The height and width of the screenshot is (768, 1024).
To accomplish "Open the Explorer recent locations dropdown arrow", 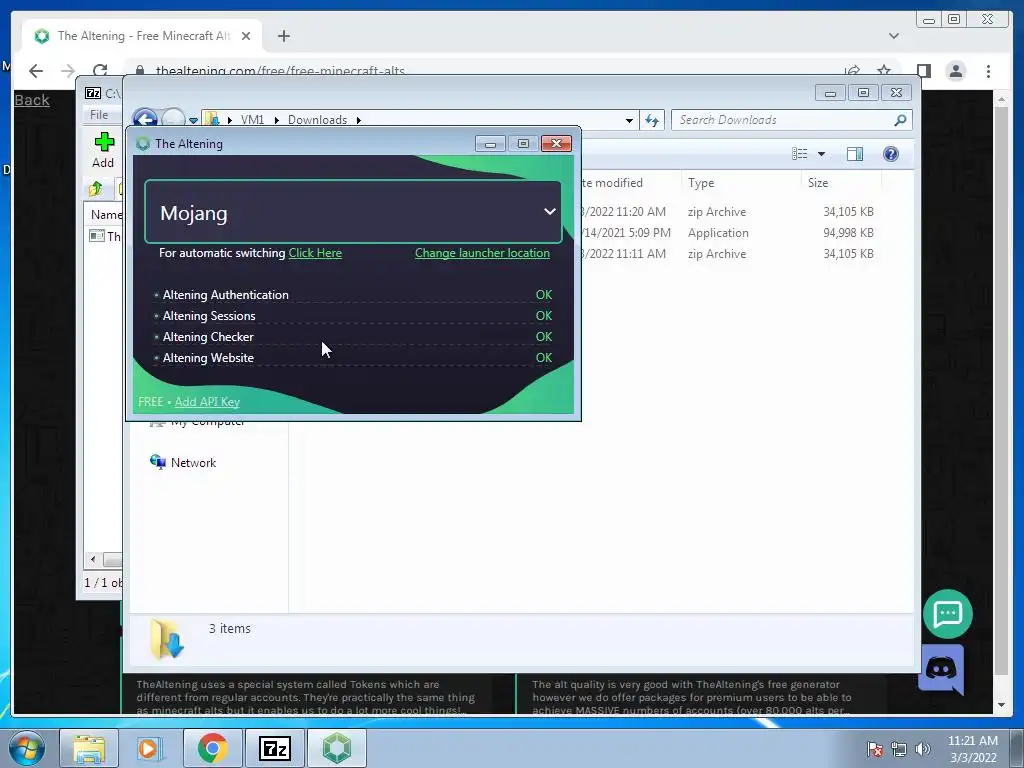I will 193,120.
